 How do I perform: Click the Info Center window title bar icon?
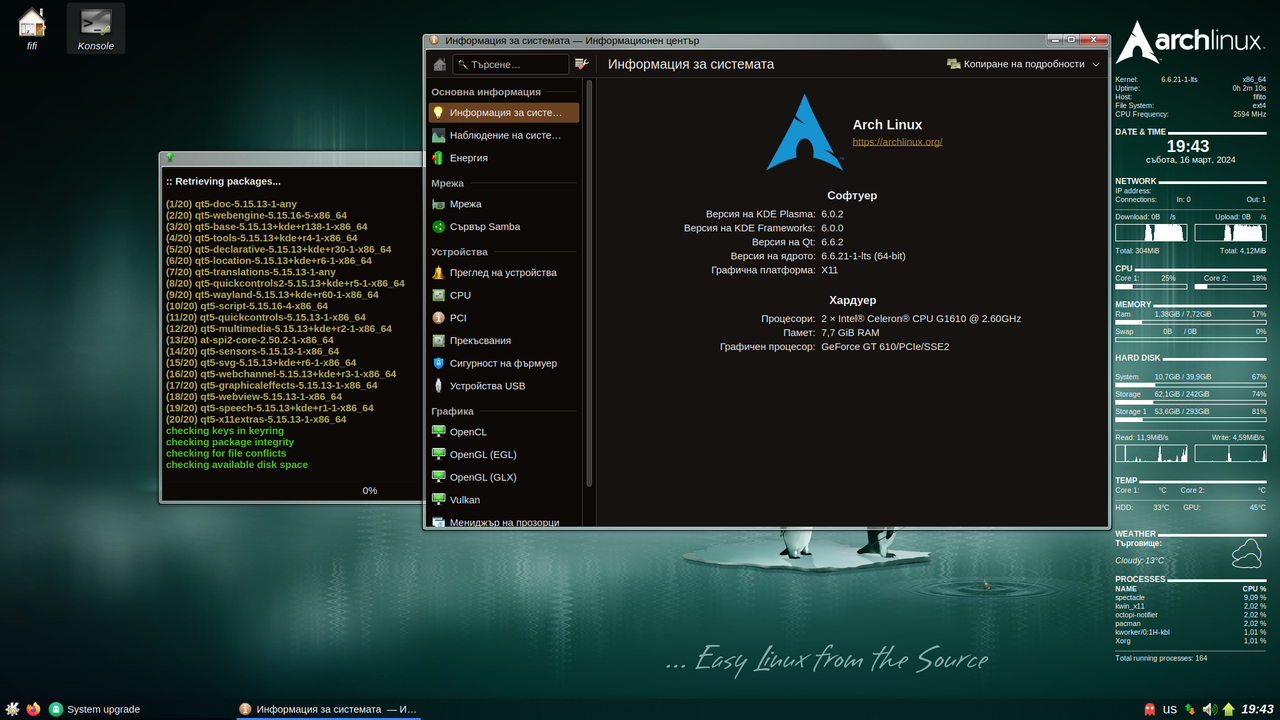point(433,40)
